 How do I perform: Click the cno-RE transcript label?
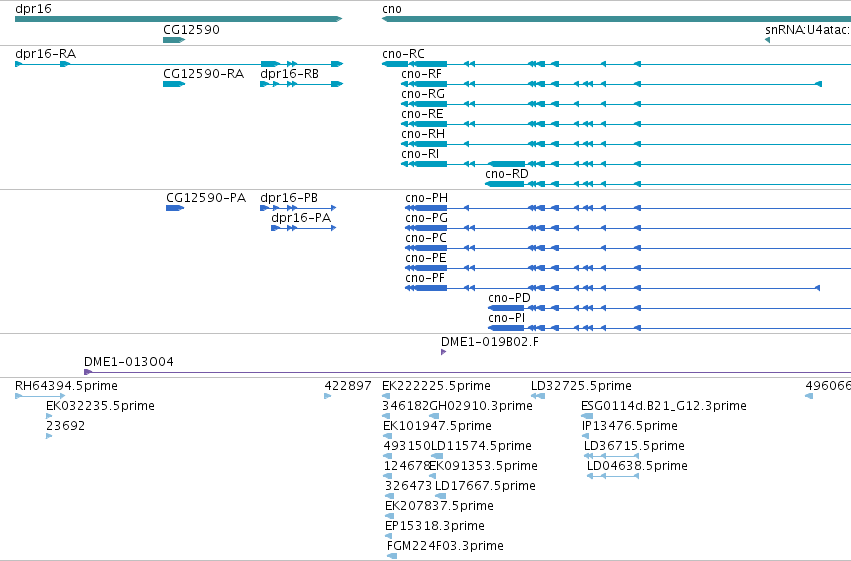point(422,114)
